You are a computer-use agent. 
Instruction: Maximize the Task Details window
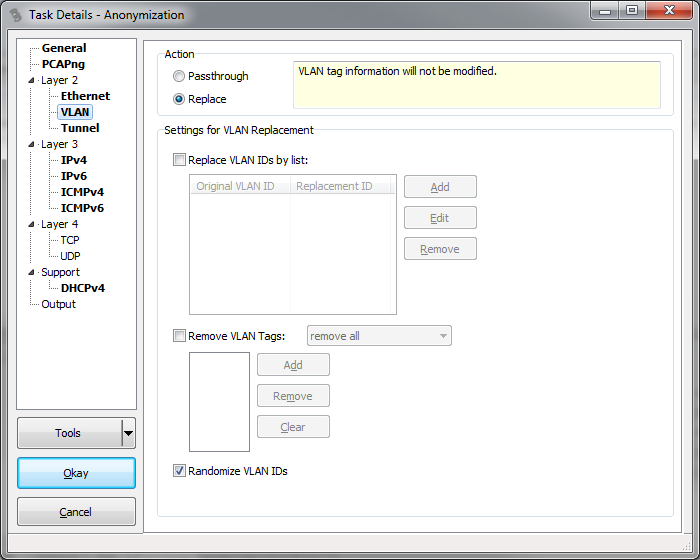632,11
